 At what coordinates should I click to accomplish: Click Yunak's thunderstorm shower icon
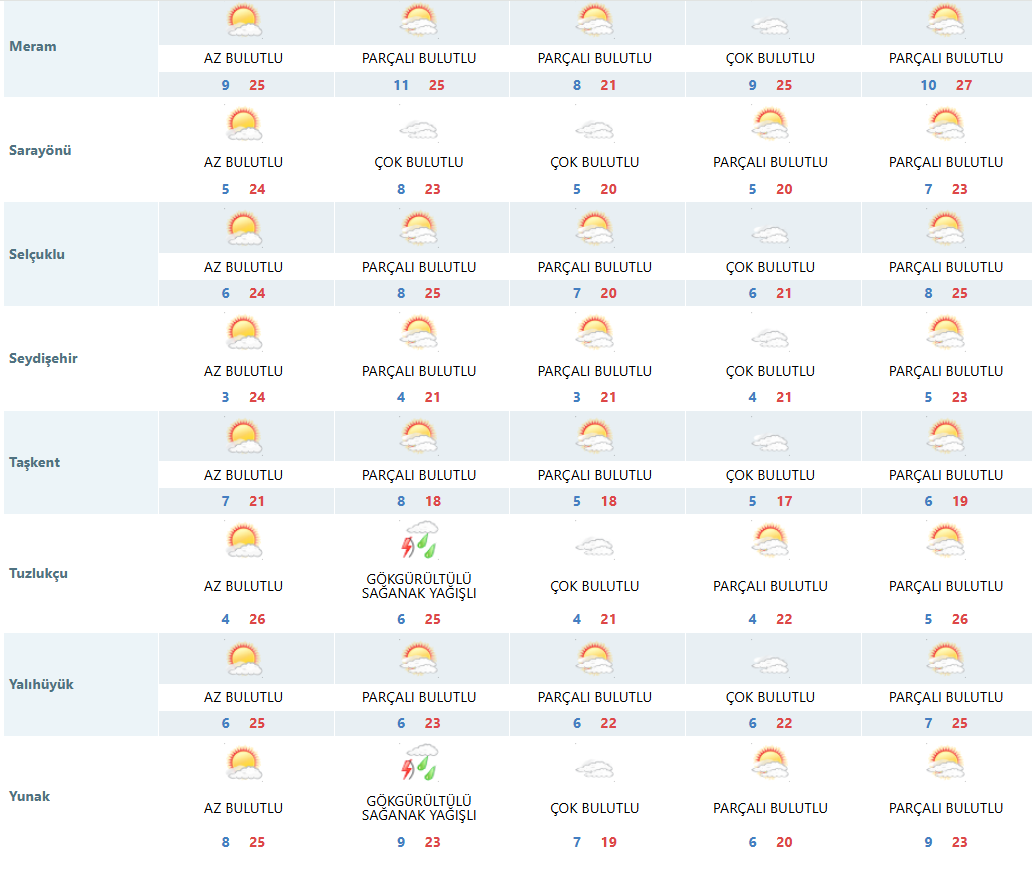[421, 762]
